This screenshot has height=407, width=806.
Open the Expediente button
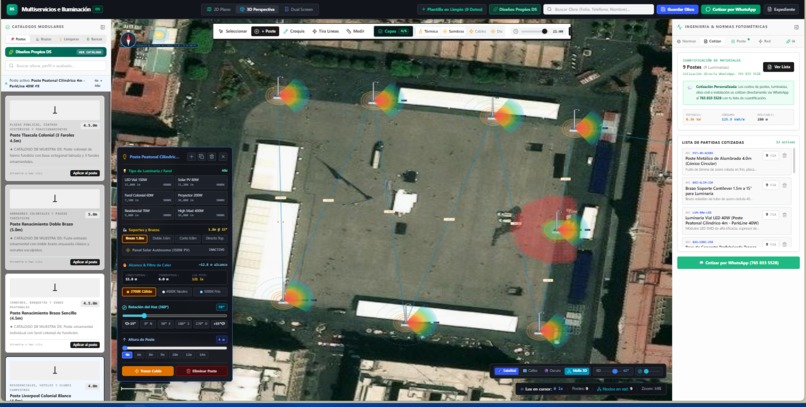(782, 9)
